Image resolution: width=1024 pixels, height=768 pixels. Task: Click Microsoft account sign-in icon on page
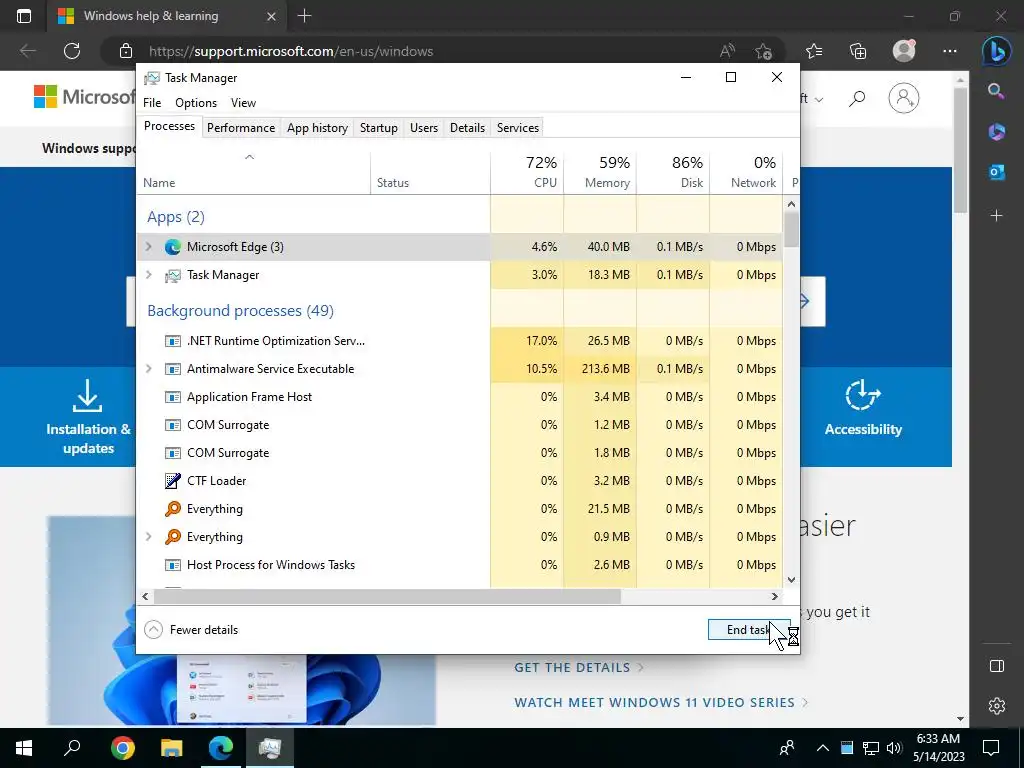(x=904, y=98)
